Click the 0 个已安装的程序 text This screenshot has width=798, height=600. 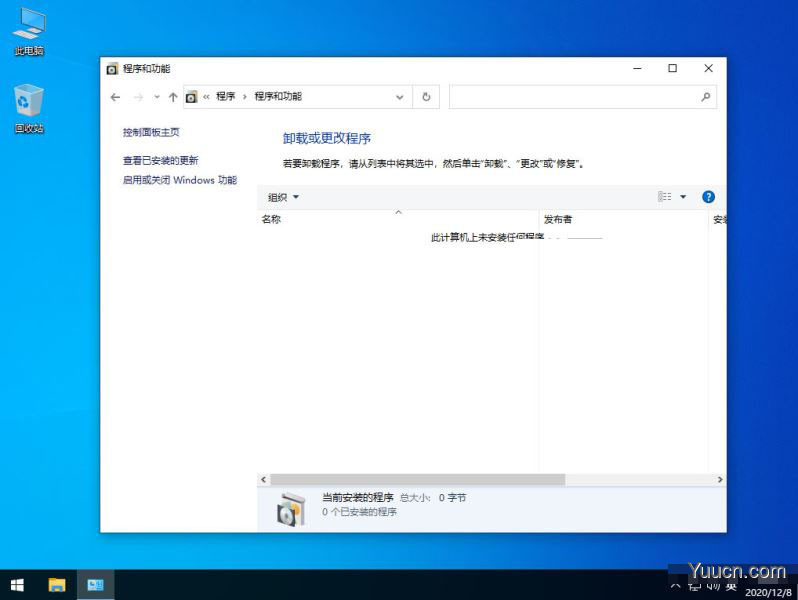(x=359, y=512)
